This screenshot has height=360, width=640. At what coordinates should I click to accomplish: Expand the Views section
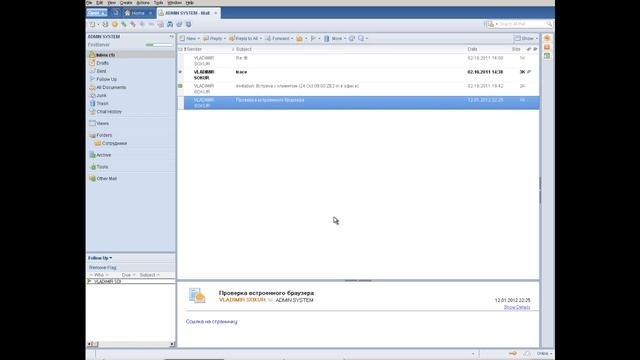coord(102,123)
